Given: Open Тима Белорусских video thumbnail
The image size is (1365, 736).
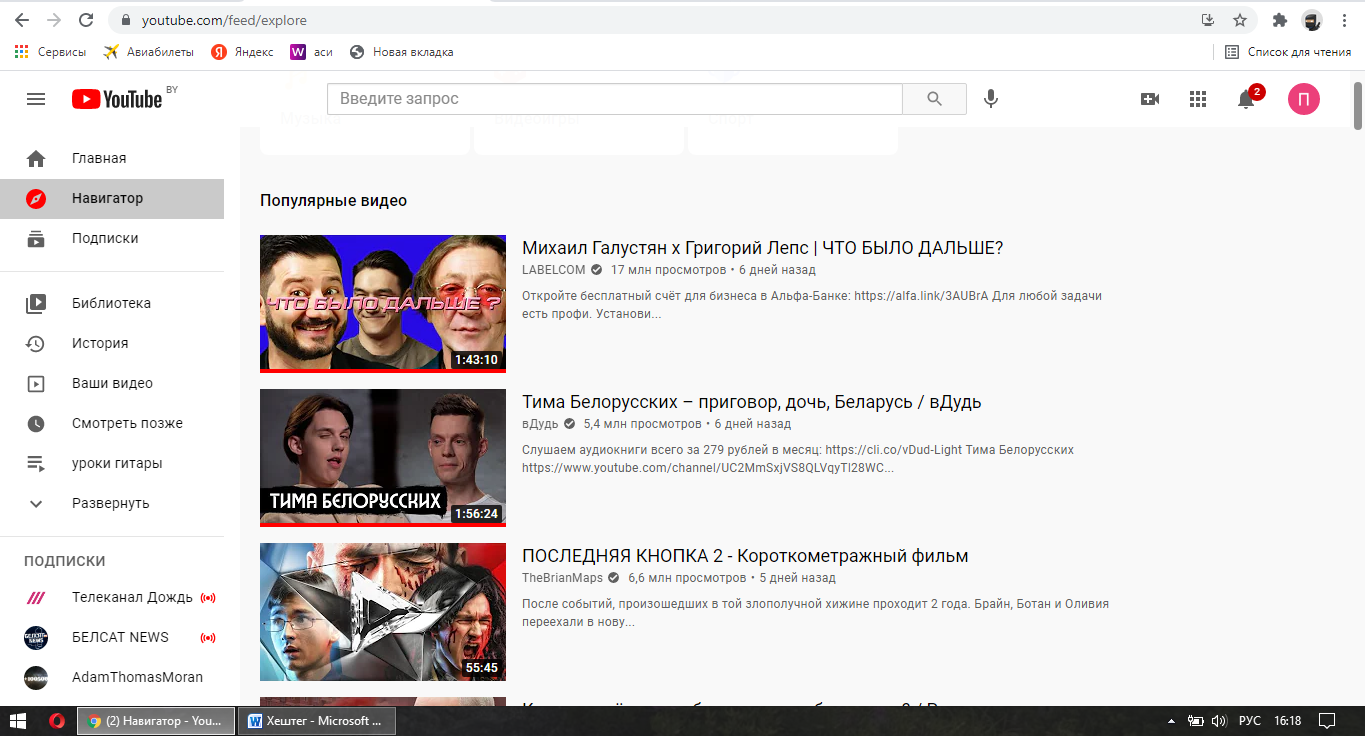Looking at the screenshot, I should coord(383,458).
